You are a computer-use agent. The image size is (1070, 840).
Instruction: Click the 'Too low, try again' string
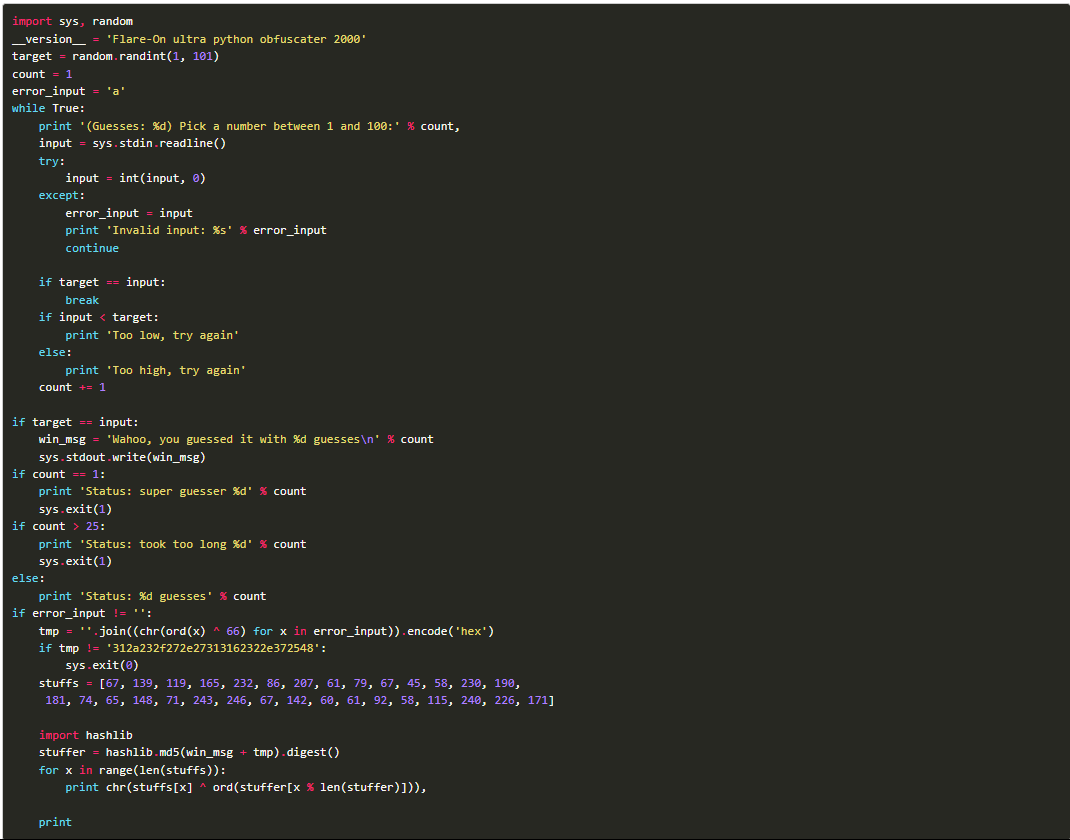(x=172, y=335)
